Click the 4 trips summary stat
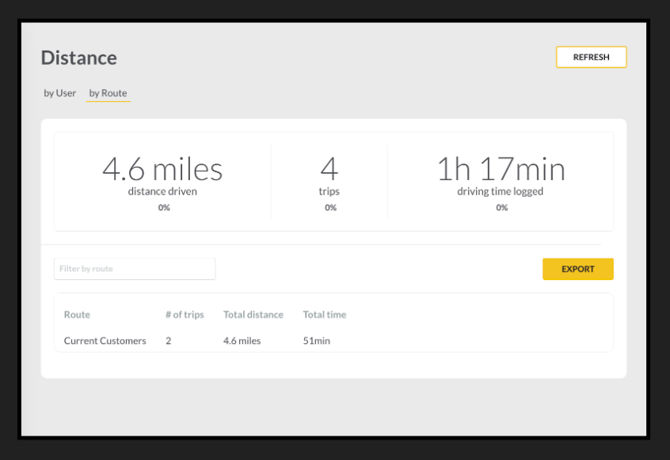 coord(329,169)
